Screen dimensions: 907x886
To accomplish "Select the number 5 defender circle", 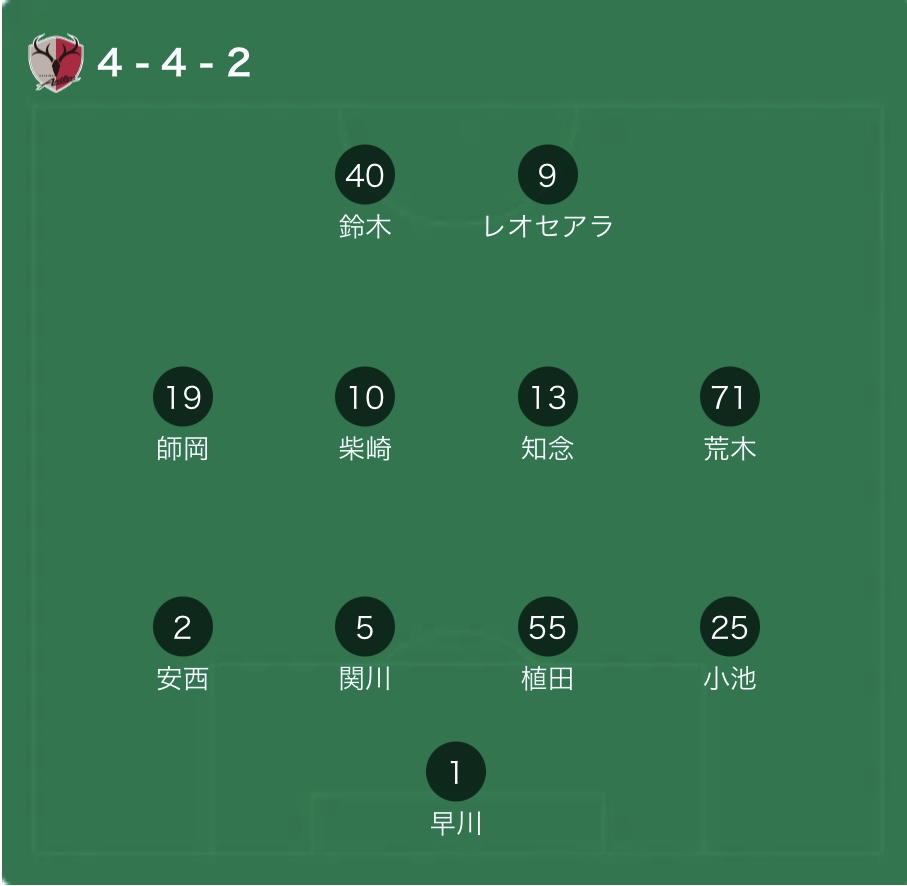I will click(x=365, y=626).
